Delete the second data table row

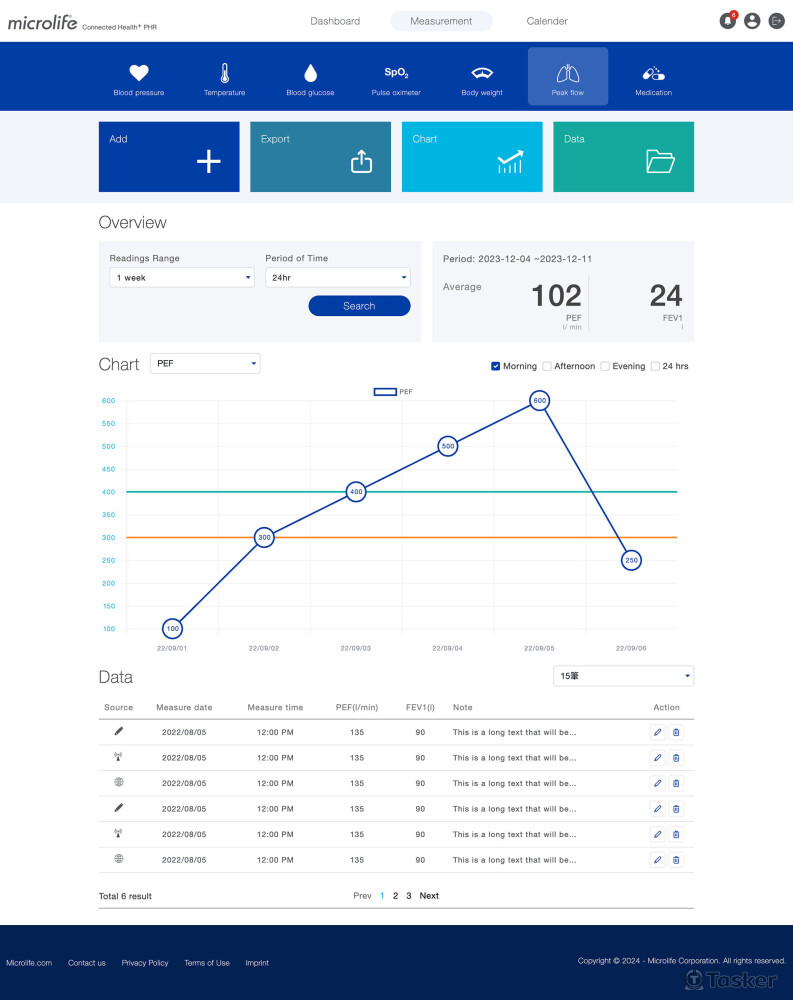click(676, 758)
